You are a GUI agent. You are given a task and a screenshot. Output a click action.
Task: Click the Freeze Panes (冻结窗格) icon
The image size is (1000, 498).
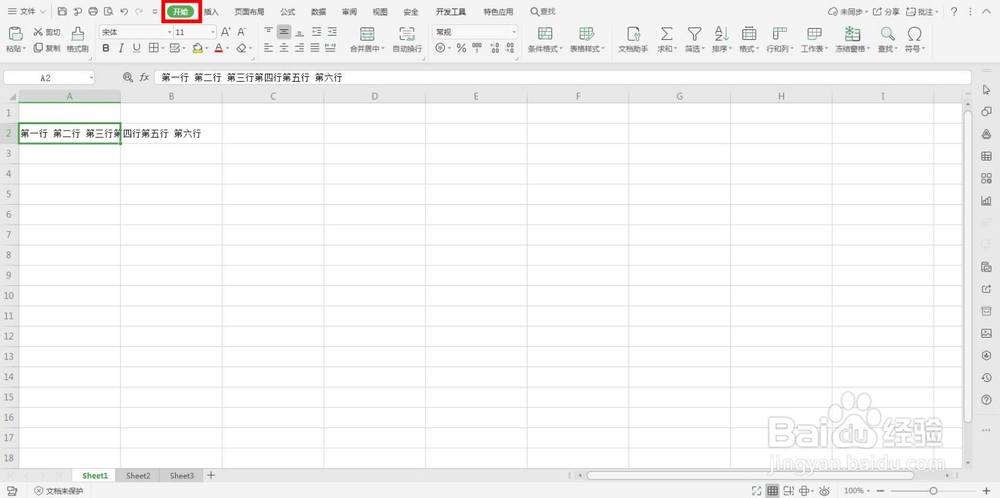(x=853, y=34)
